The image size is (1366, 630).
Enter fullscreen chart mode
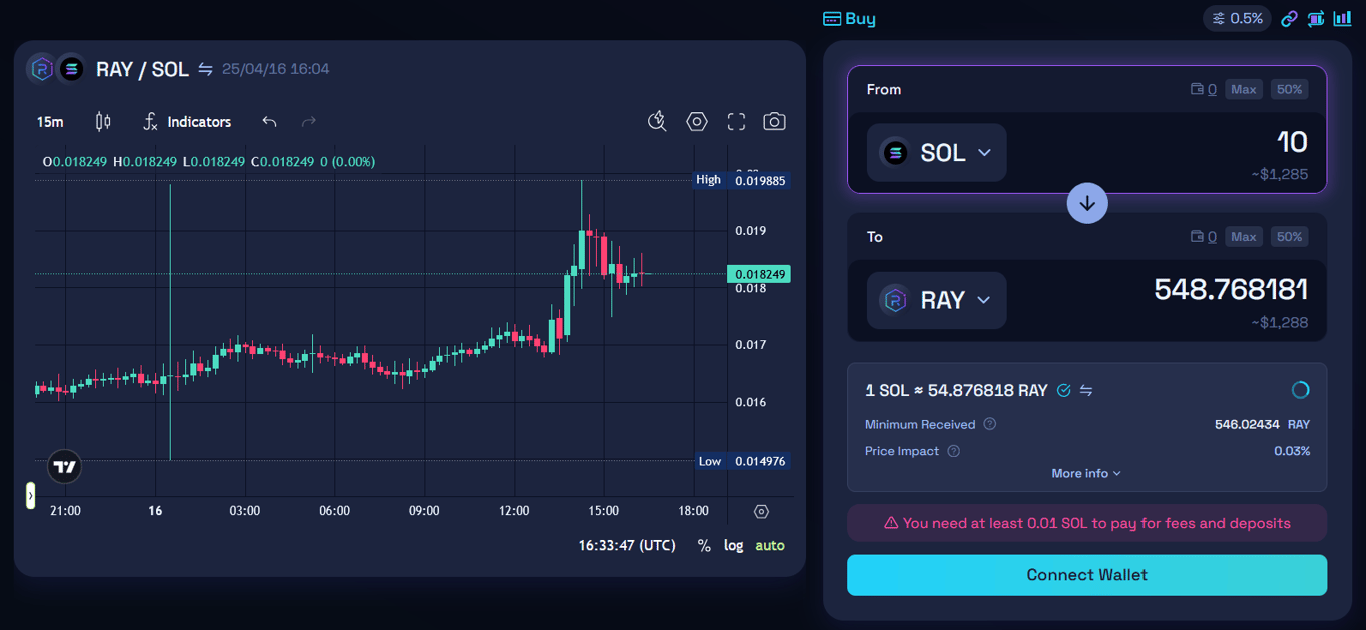[x=736, y=121]
